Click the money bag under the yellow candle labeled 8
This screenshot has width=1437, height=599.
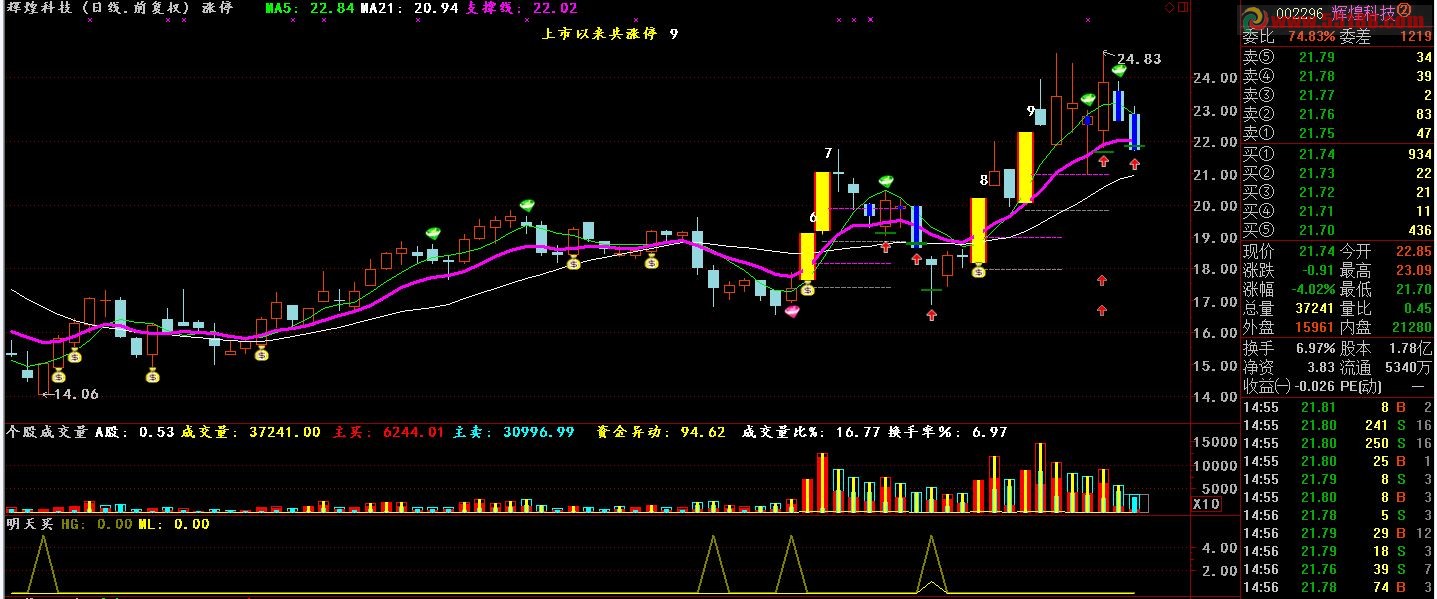tap(979, 271)
